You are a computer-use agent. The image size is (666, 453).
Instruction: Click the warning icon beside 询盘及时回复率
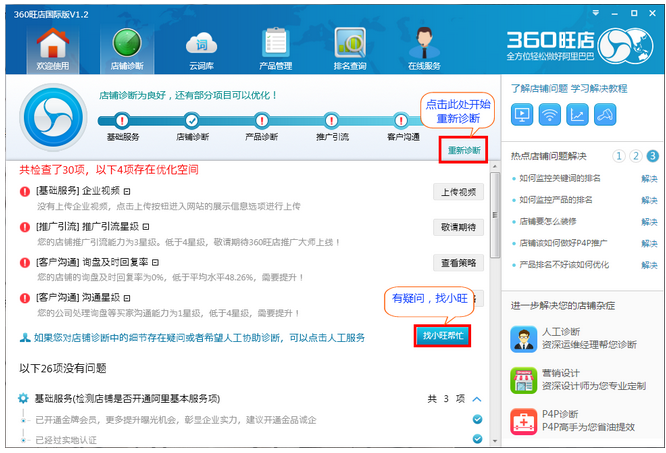click(25, 263)
